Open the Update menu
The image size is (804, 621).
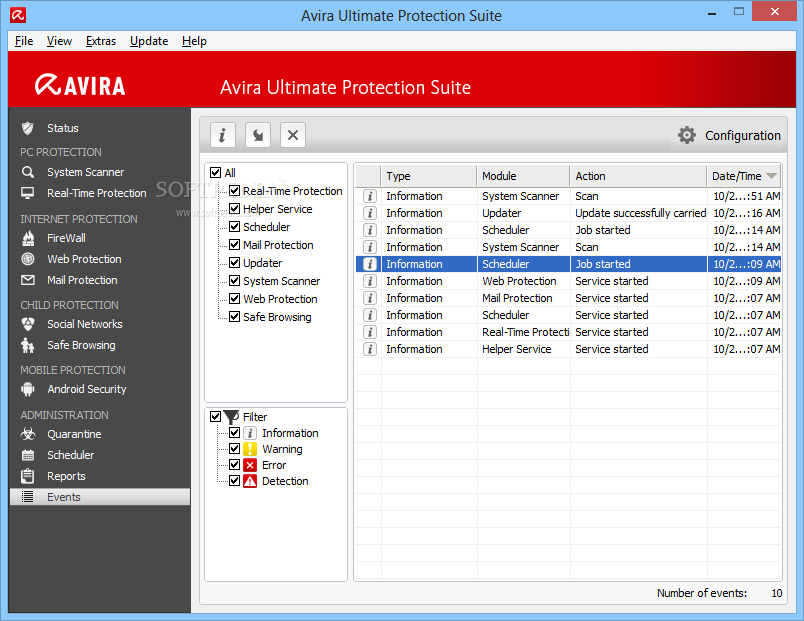[149, 41]
